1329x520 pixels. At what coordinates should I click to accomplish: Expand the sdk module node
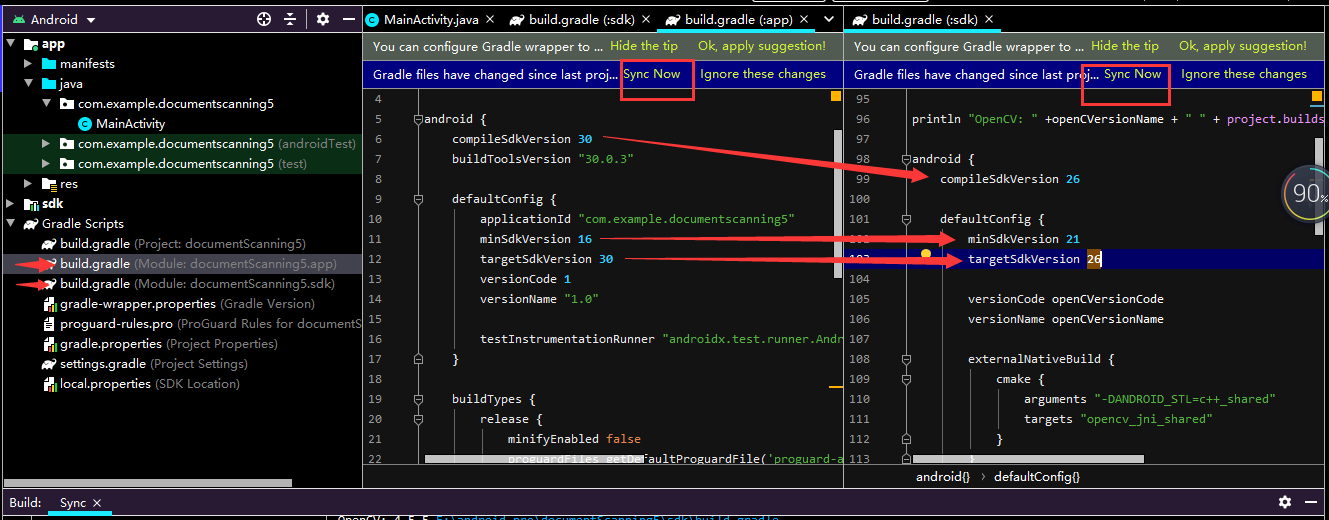click(11, 204)
